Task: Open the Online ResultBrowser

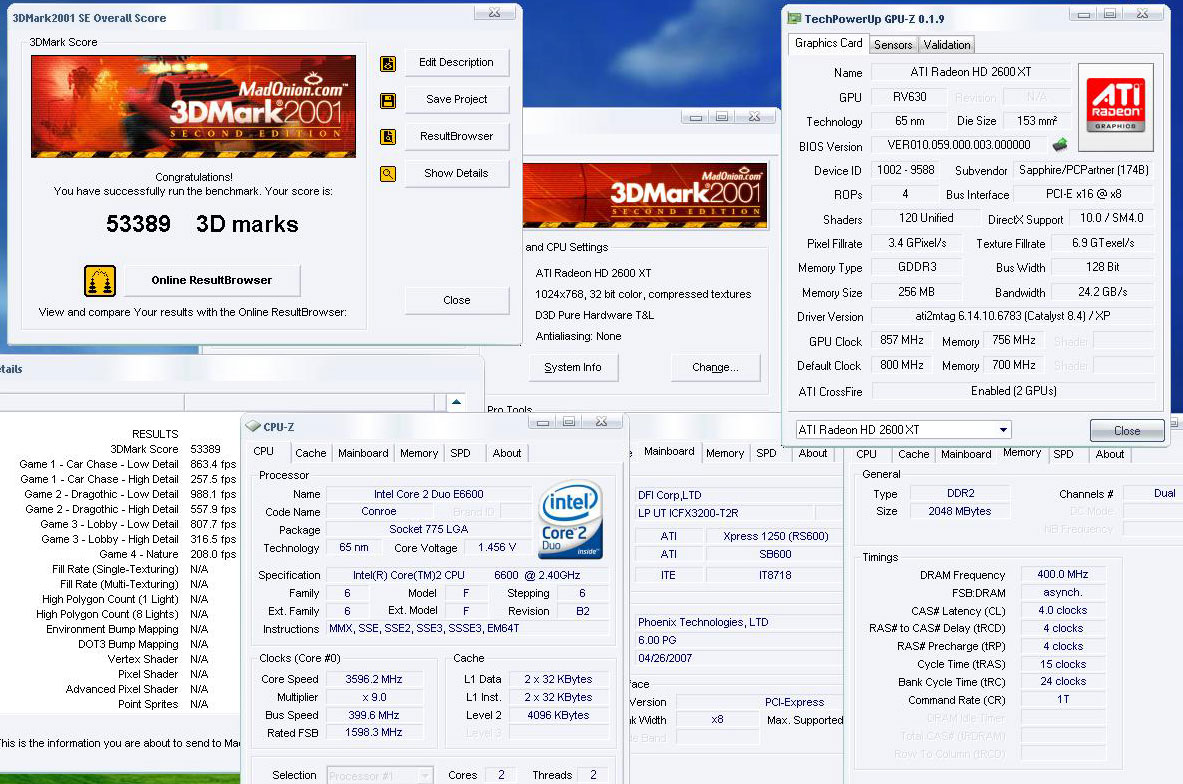Action: coord(212,281)
